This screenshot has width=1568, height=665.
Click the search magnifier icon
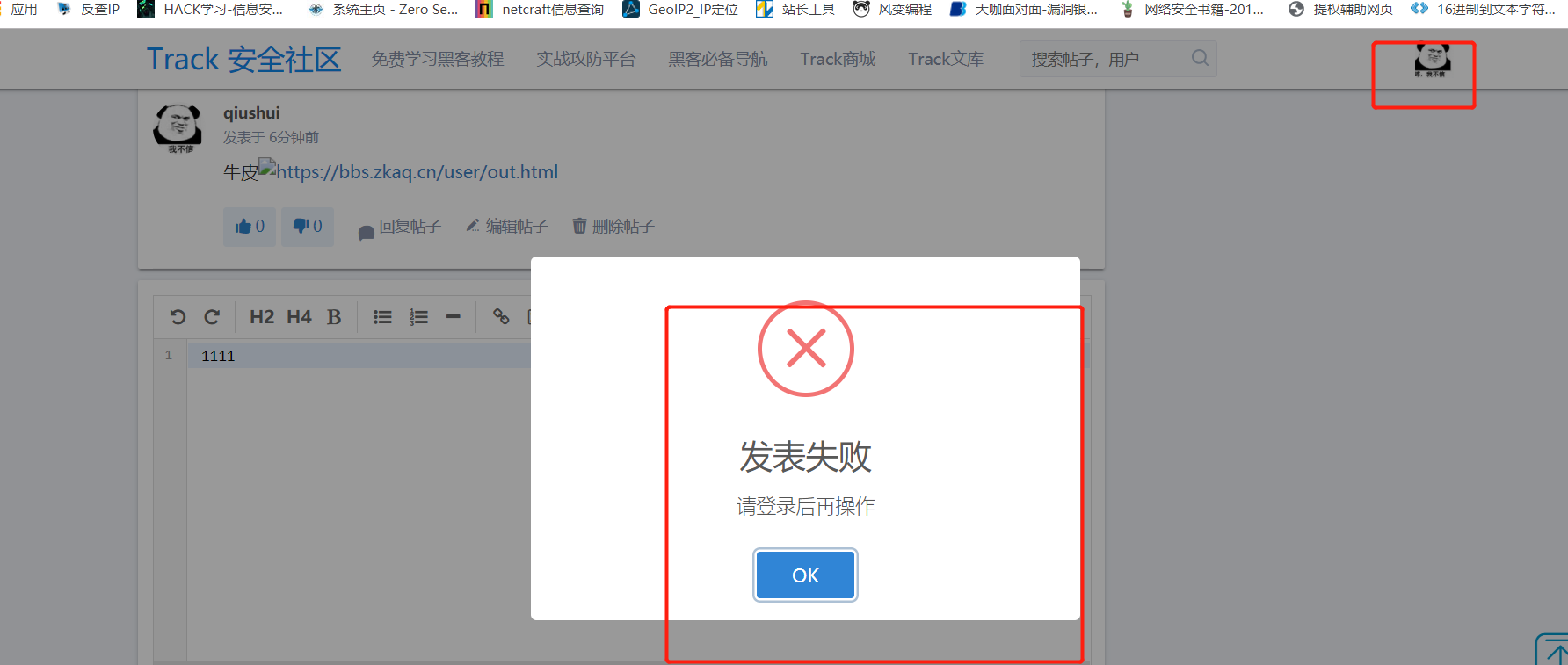[x=1200, y=58]
